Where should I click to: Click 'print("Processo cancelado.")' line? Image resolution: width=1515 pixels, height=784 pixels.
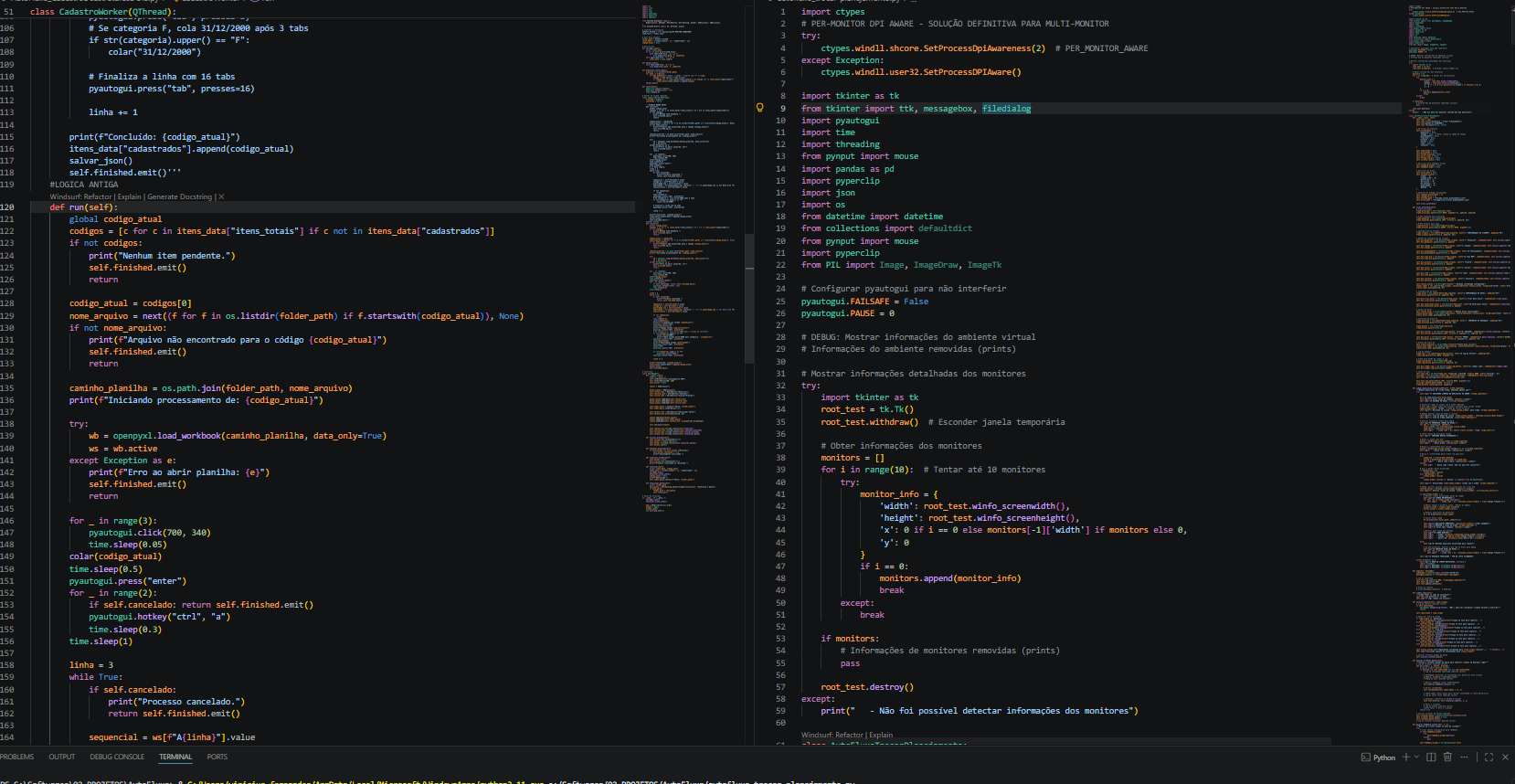pos(176,702)
